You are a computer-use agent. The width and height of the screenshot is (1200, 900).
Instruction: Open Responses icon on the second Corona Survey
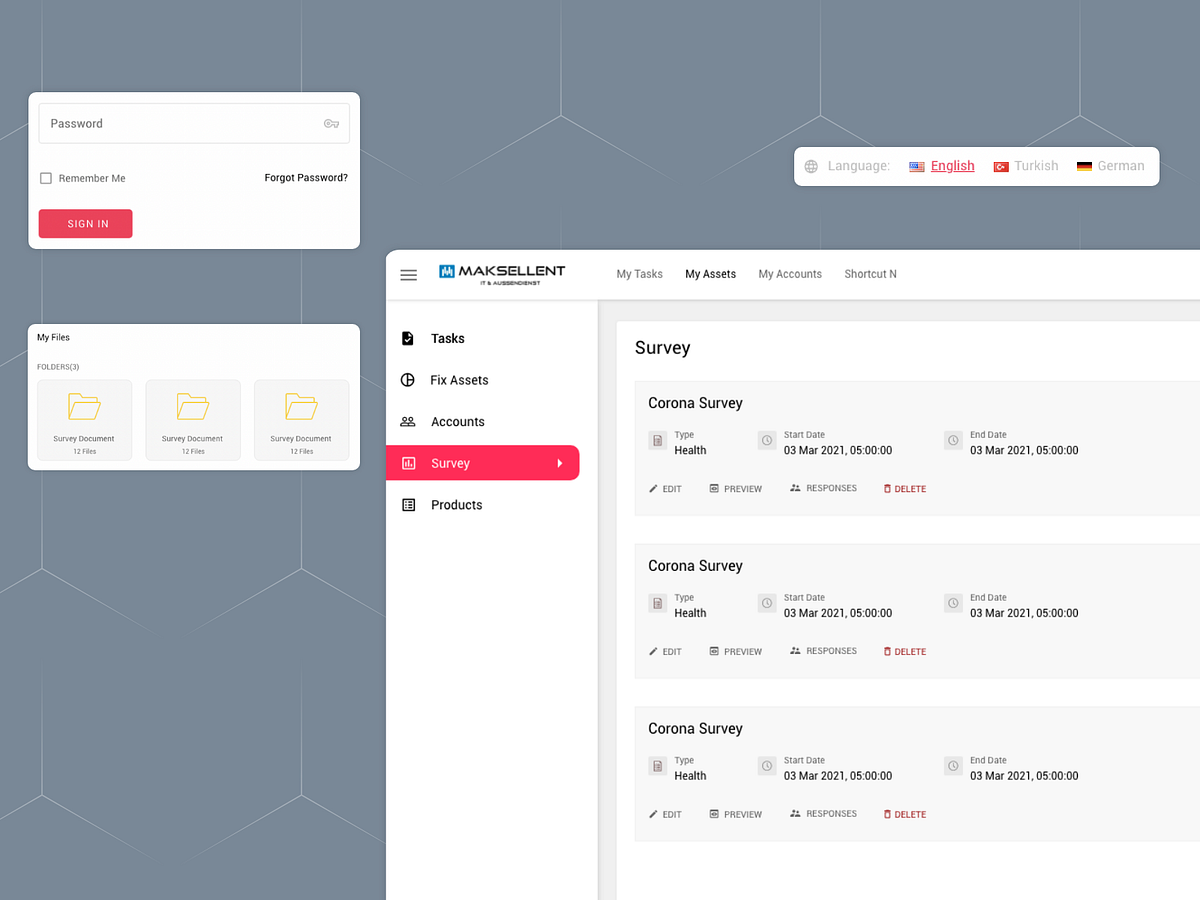[793, 650]
